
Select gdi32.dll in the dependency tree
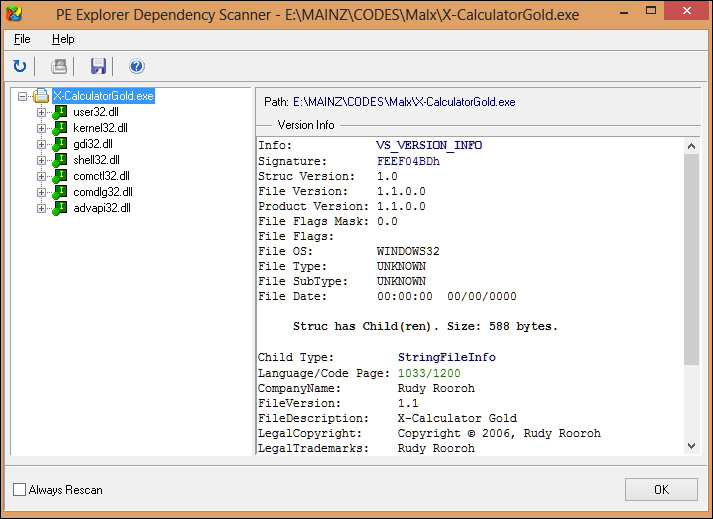93,144
